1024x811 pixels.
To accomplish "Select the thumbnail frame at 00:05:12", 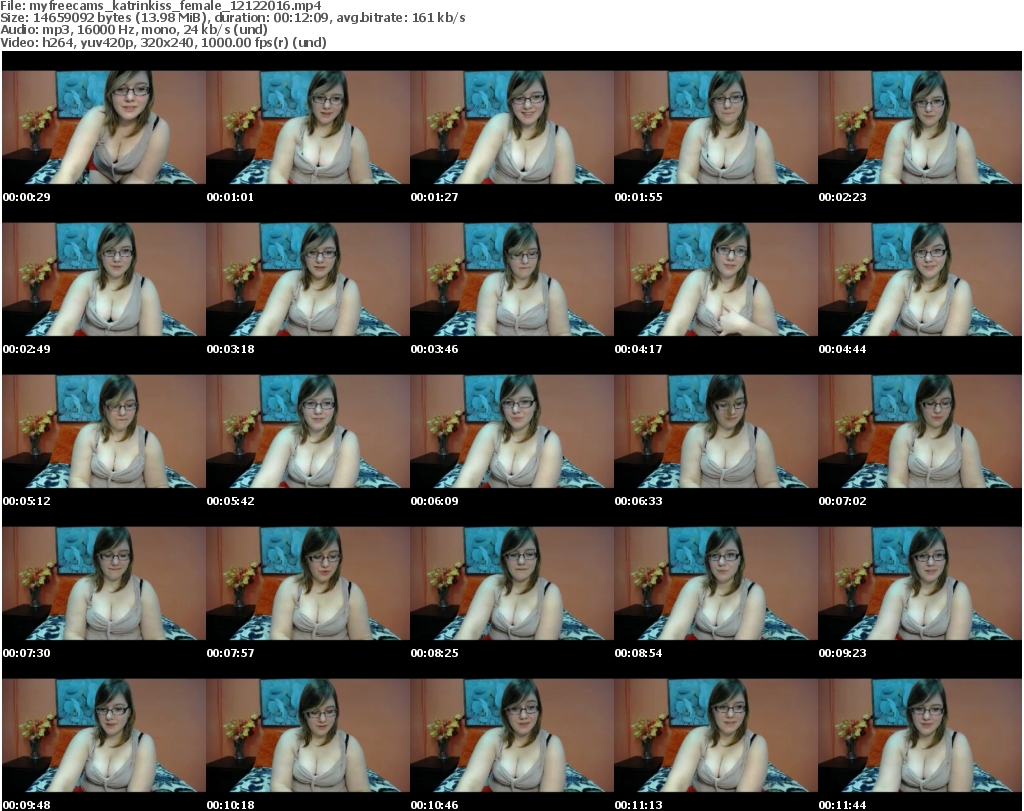I will point(104,432).
